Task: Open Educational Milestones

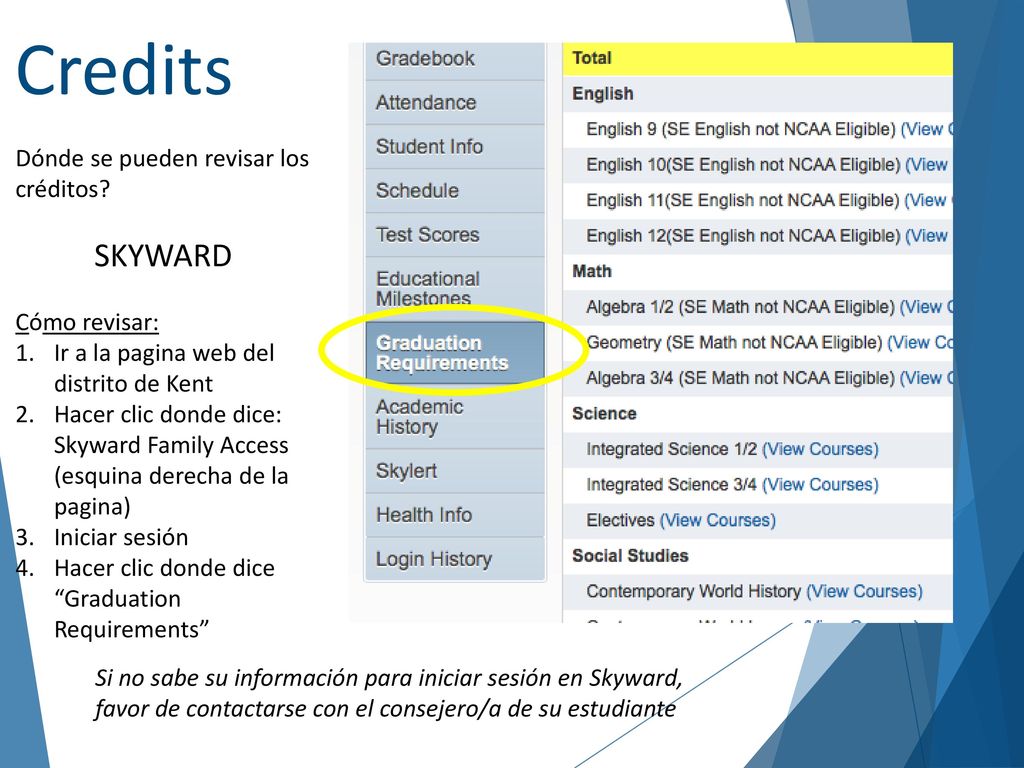Action: [x=455, y=288]
